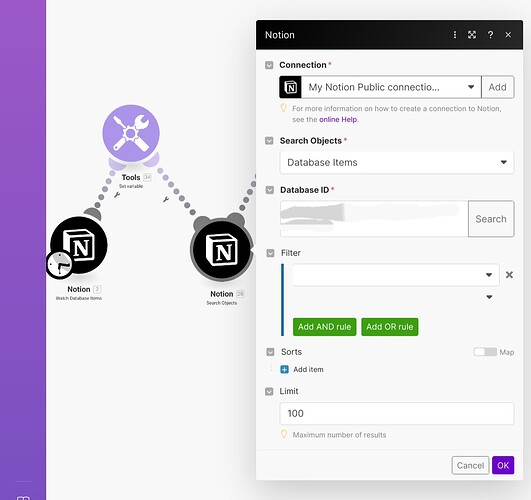531x500 pixels.
Task: Select the Notion Search Objects module
Action: click(222, 250)
